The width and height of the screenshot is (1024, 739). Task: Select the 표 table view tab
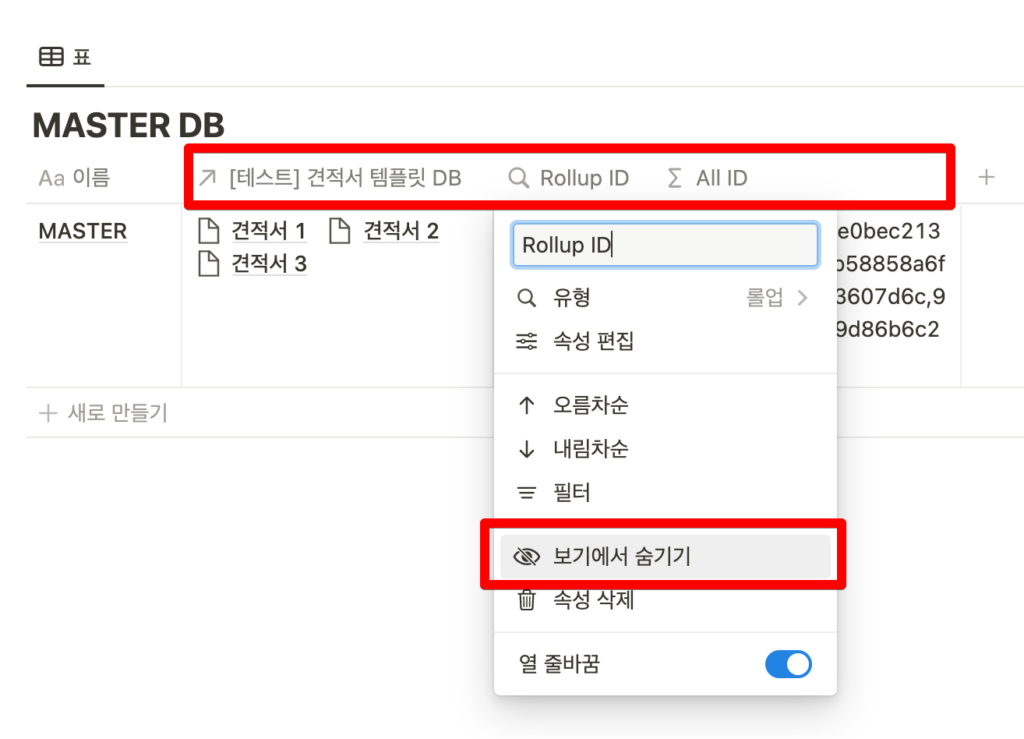click(64, 57)
